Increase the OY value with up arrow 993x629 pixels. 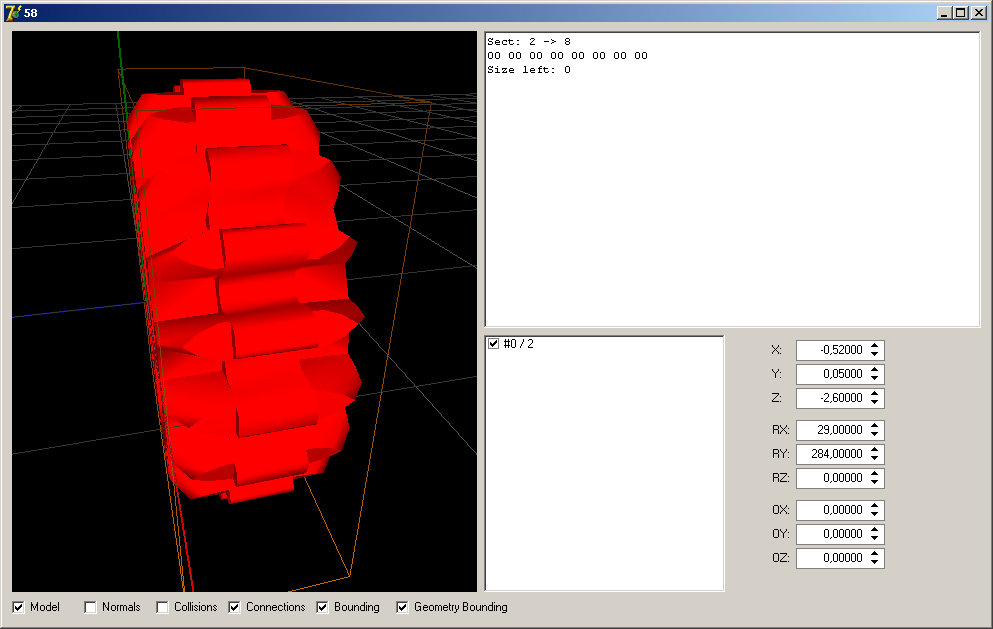click(875, 530)
